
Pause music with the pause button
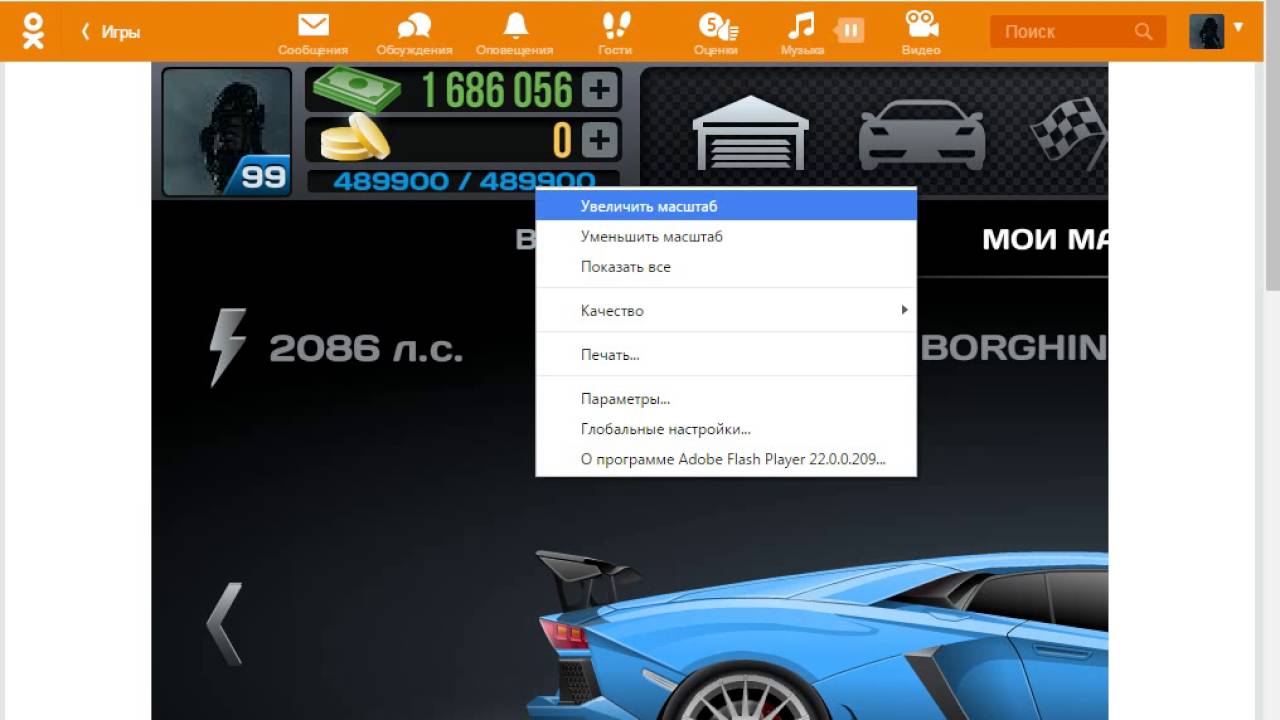[x=849, y=31]
